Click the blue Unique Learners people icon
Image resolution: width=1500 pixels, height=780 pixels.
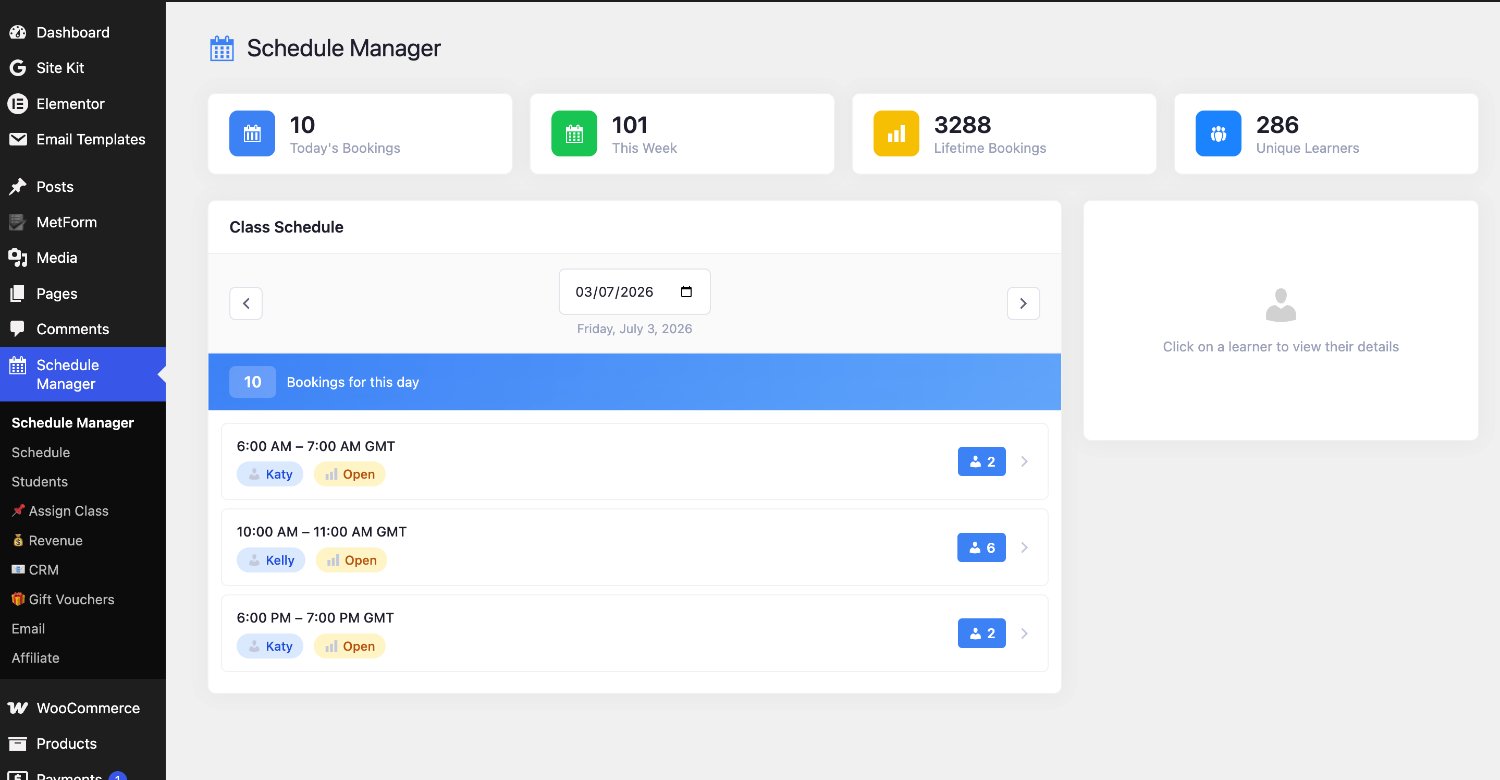1218,134
